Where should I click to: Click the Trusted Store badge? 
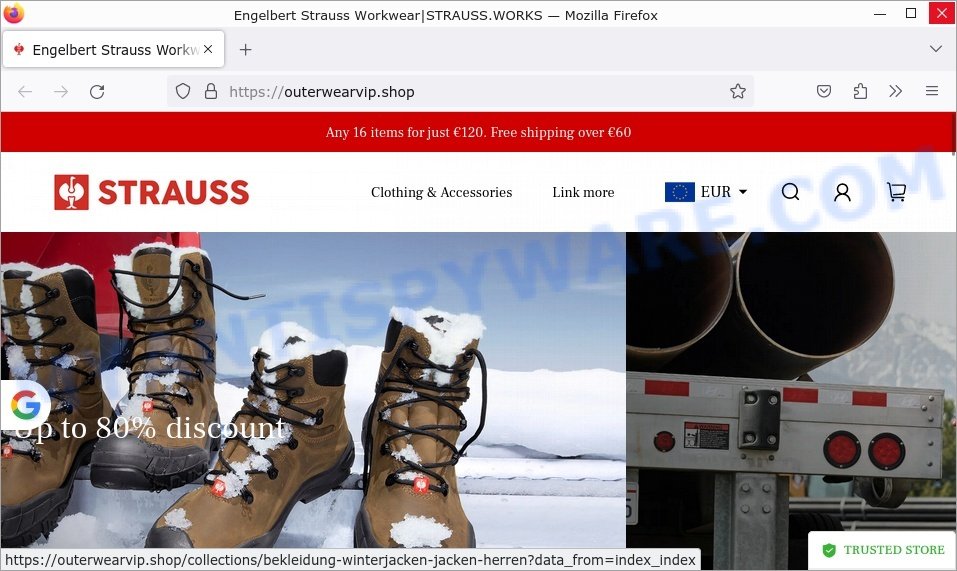pos(883,550)
